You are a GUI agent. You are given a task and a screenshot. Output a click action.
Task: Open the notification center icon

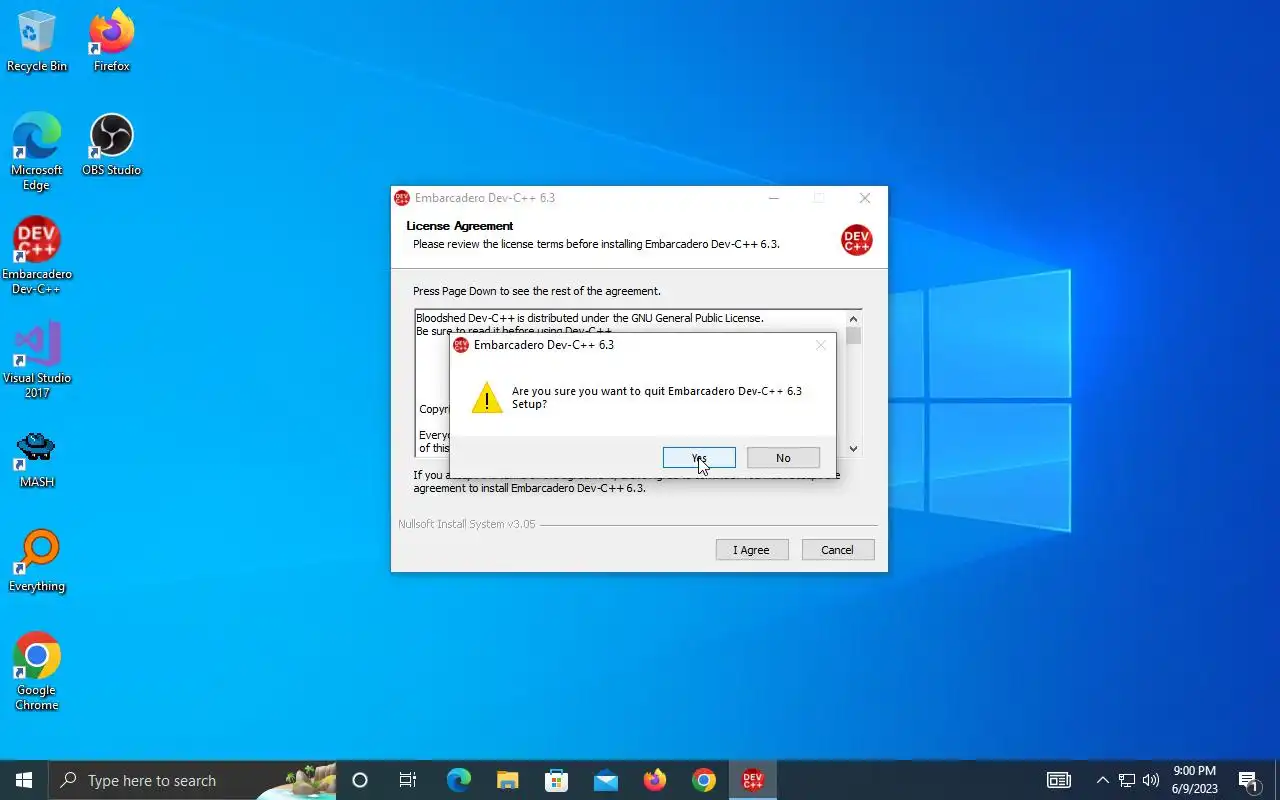(1249, 780)
